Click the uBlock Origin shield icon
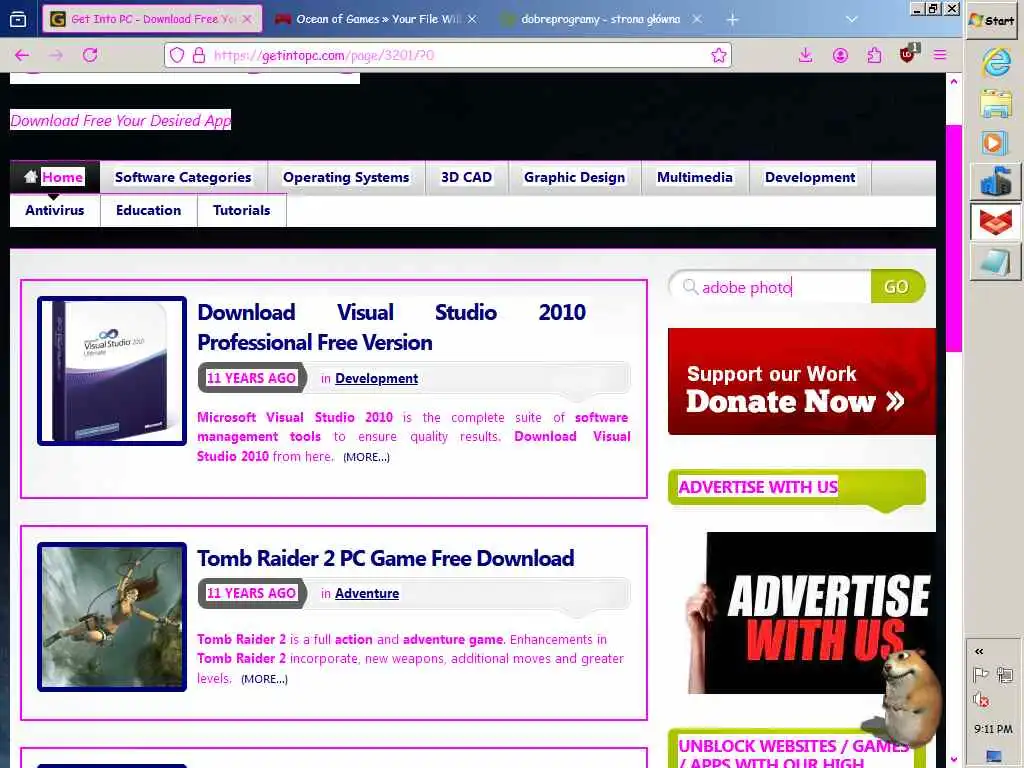This screenshot has height=768, width=1024. pyautogui.click(x=908, y=55)
